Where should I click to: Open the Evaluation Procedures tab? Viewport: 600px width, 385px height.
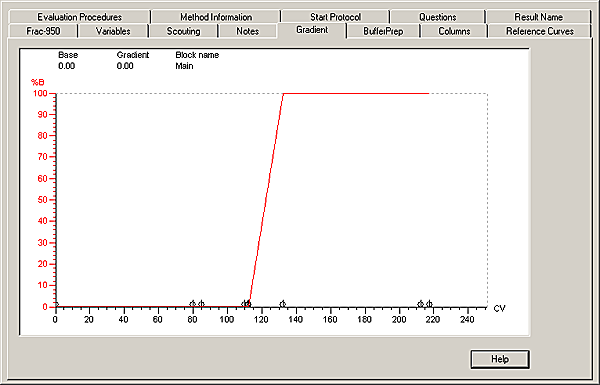pyautogui.click(x=80, y=17)
